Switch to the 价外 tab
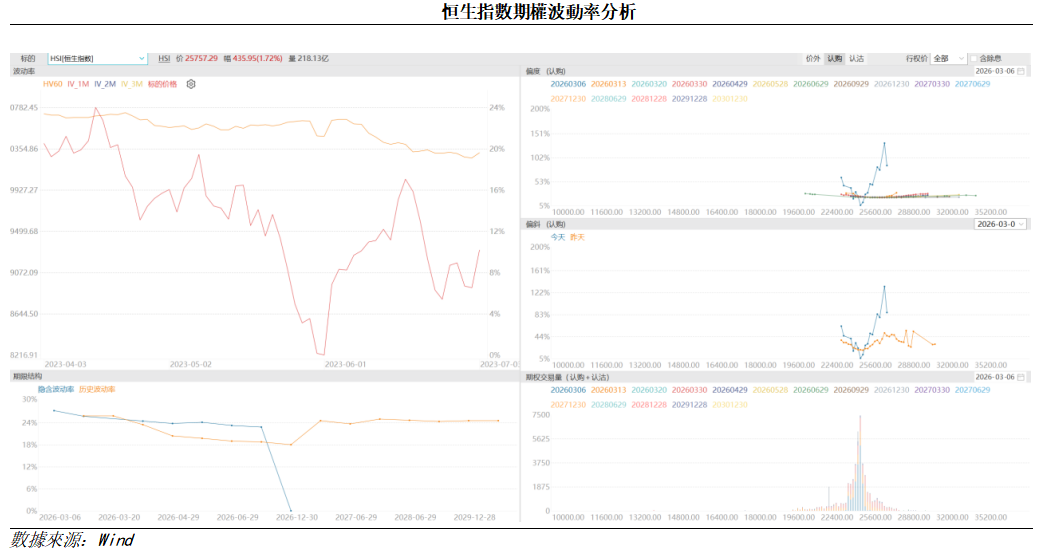This screenshot has width=1039, height=557. [x=813, y=59]
